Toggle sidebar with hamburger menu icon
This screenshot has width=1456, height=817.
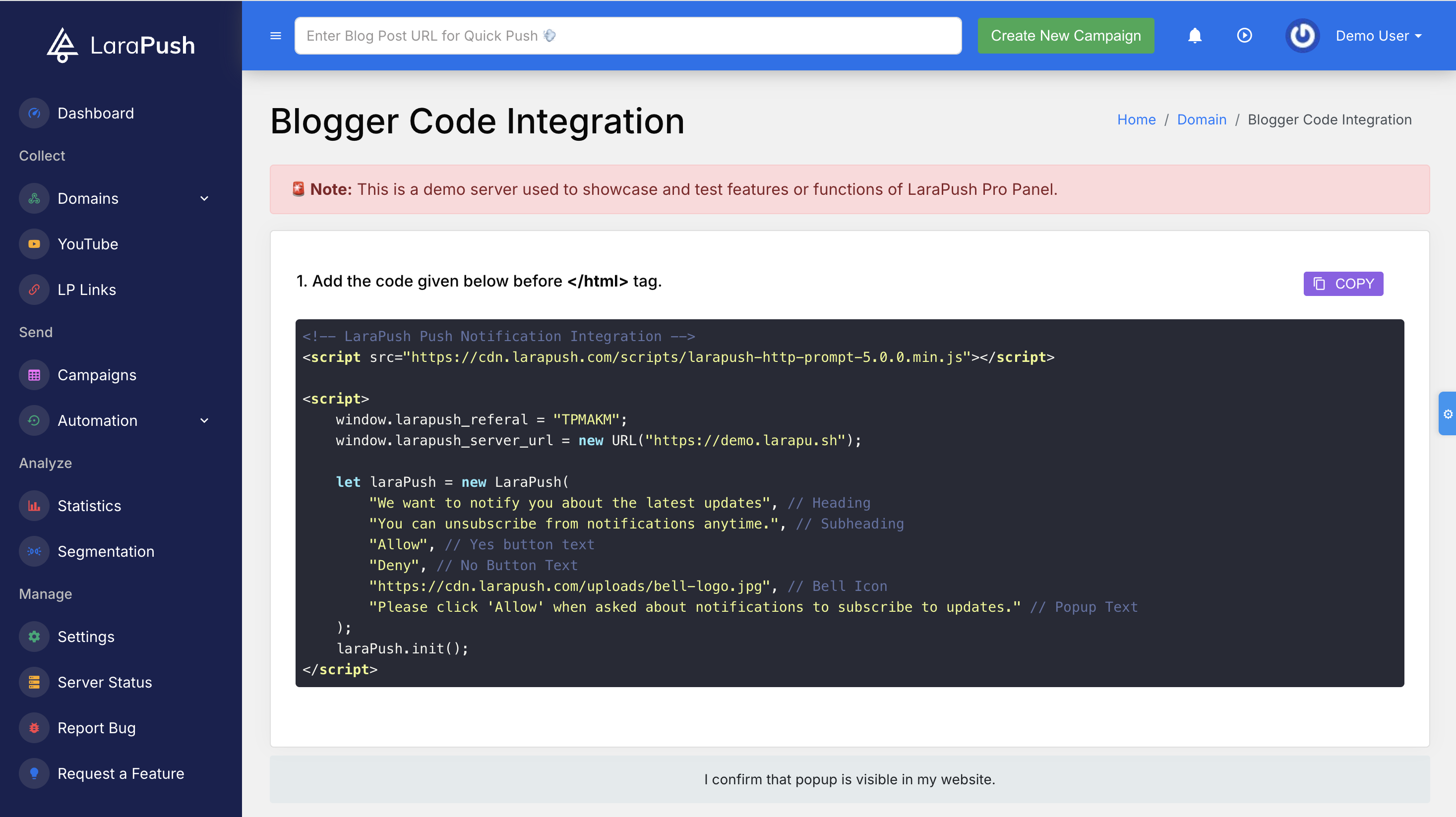[276, 36]
